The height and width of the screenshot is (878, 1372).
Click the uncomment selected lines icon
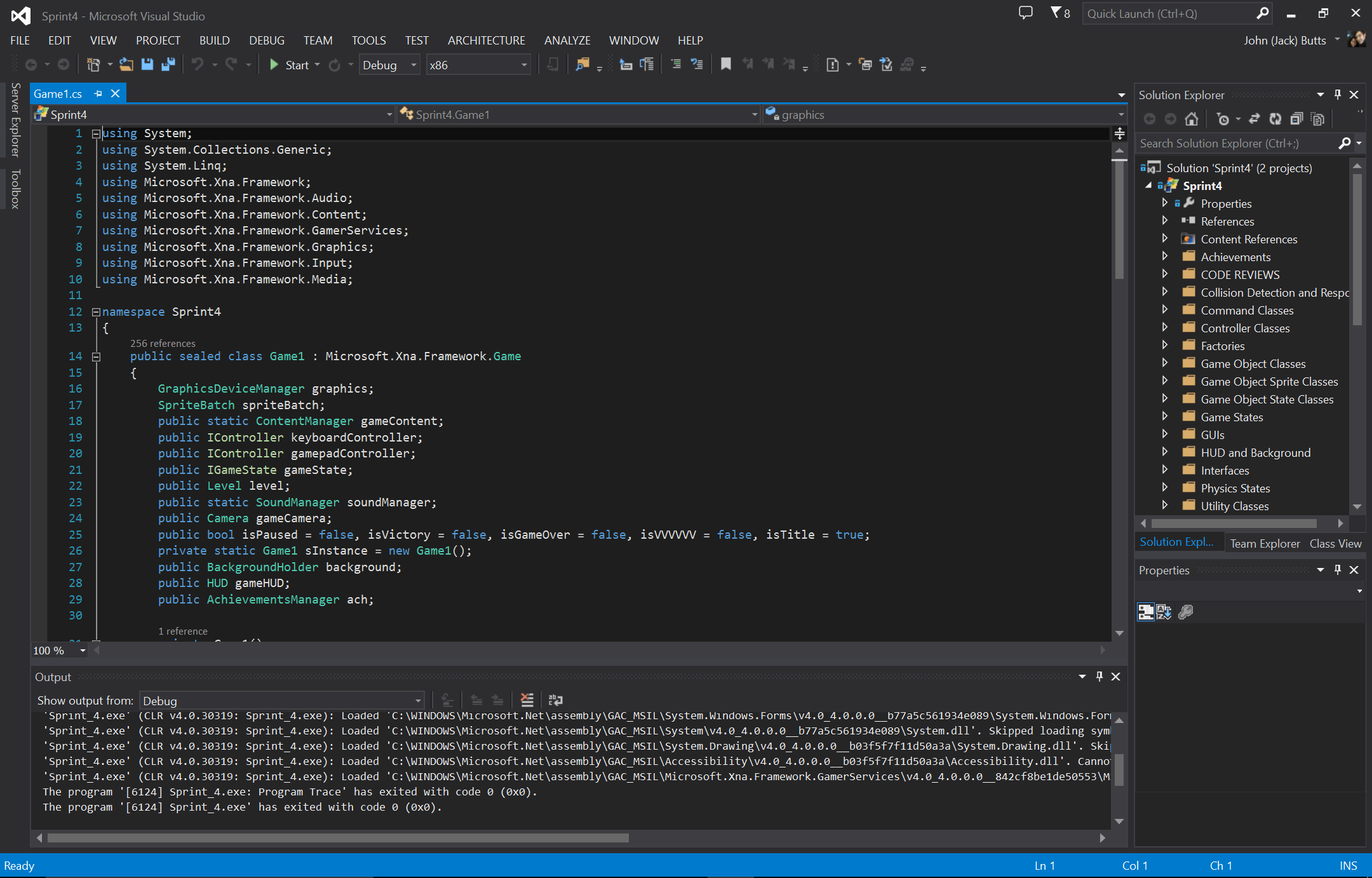[697, 65]
